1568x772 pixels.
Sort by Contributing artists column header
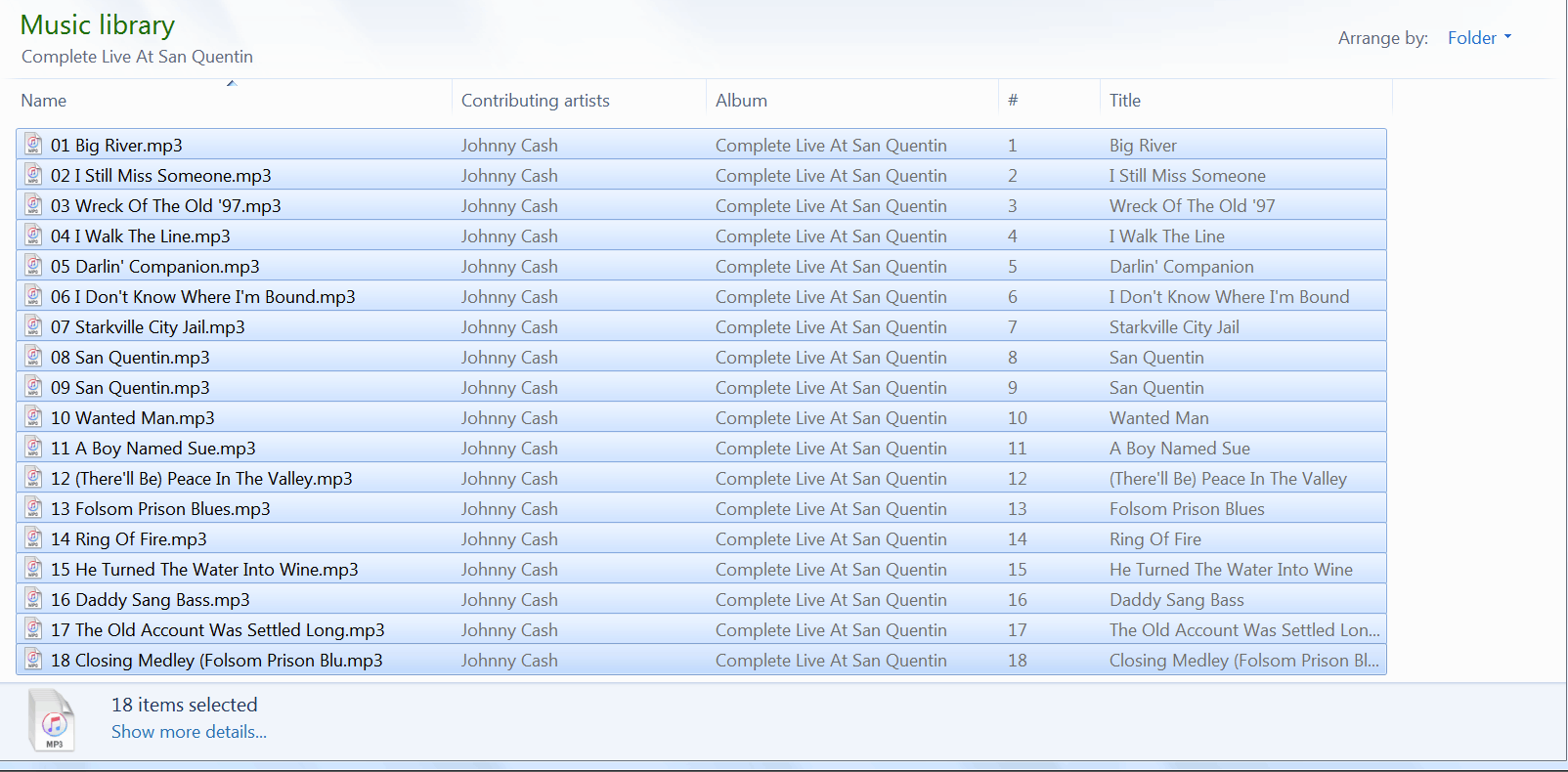pos(535,101)
